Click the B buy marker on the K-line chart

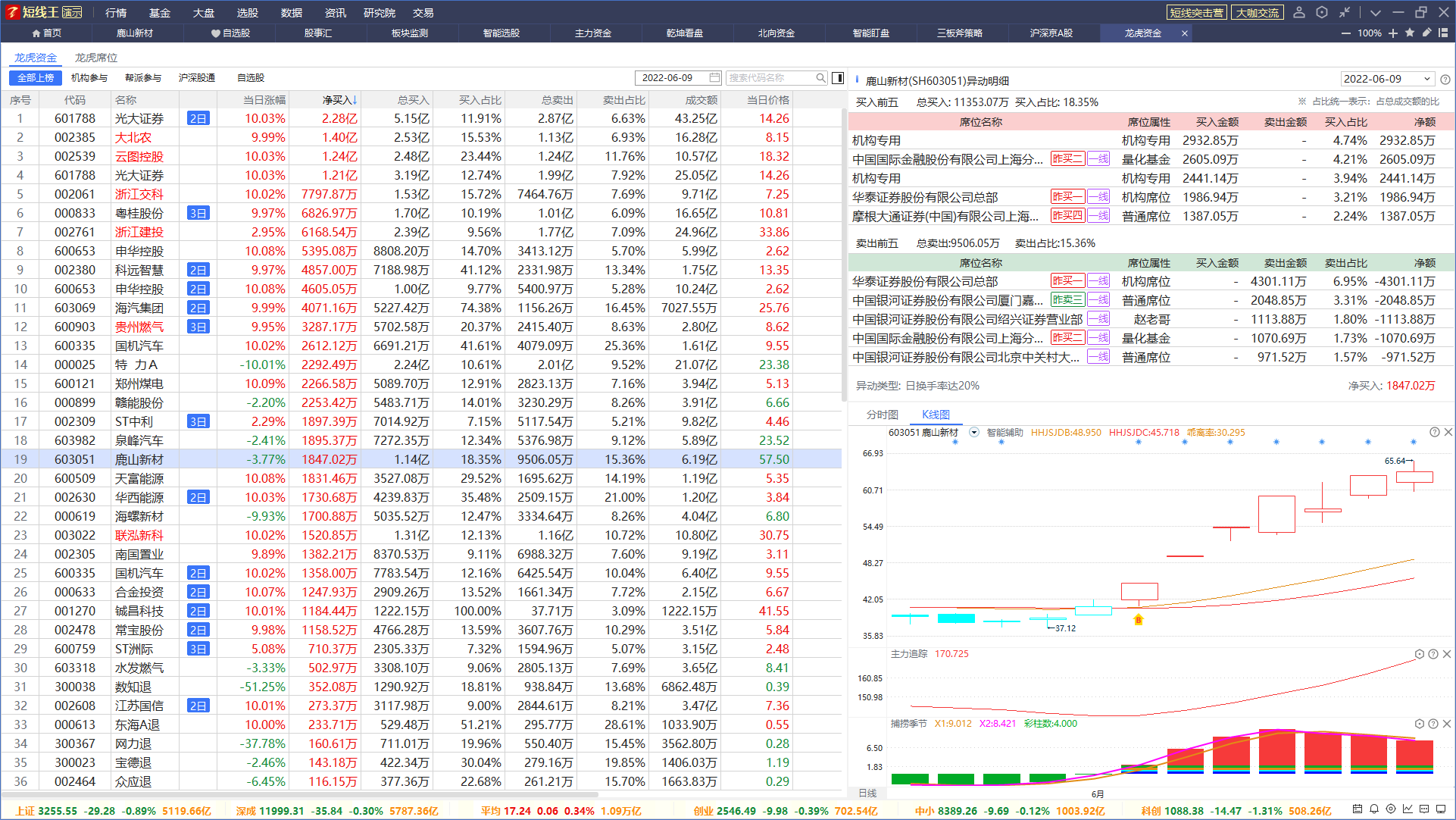coord(1138,620)
